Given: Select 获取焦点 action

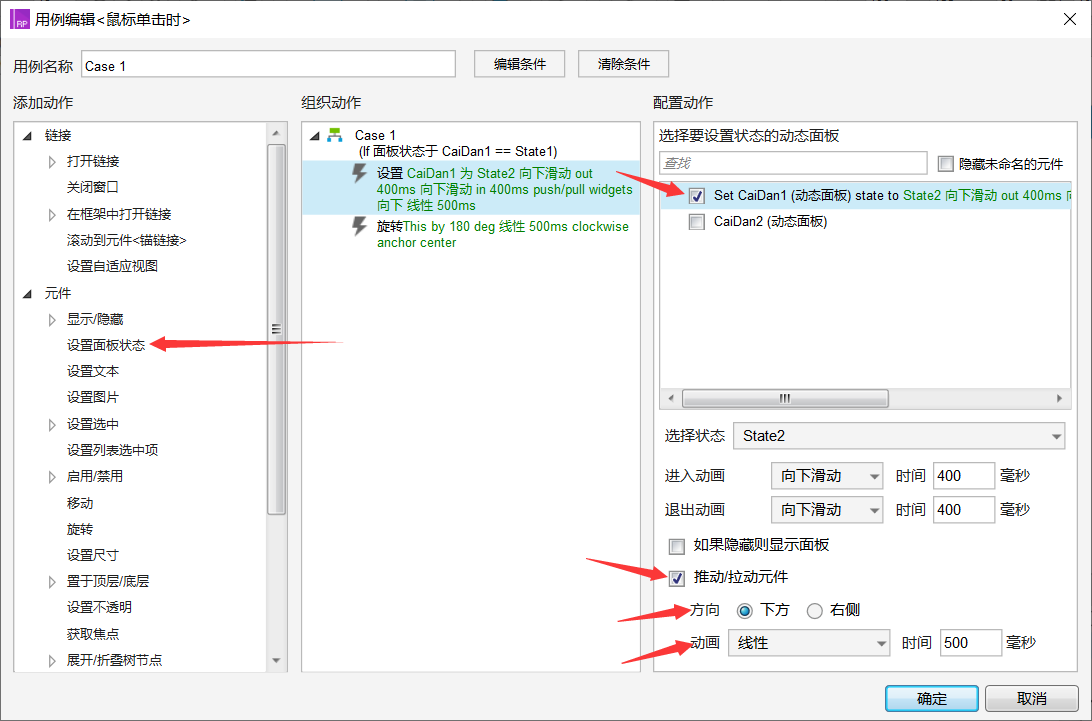Looking at the screenshot, I should pyautogui.click(x=93, y=634).
